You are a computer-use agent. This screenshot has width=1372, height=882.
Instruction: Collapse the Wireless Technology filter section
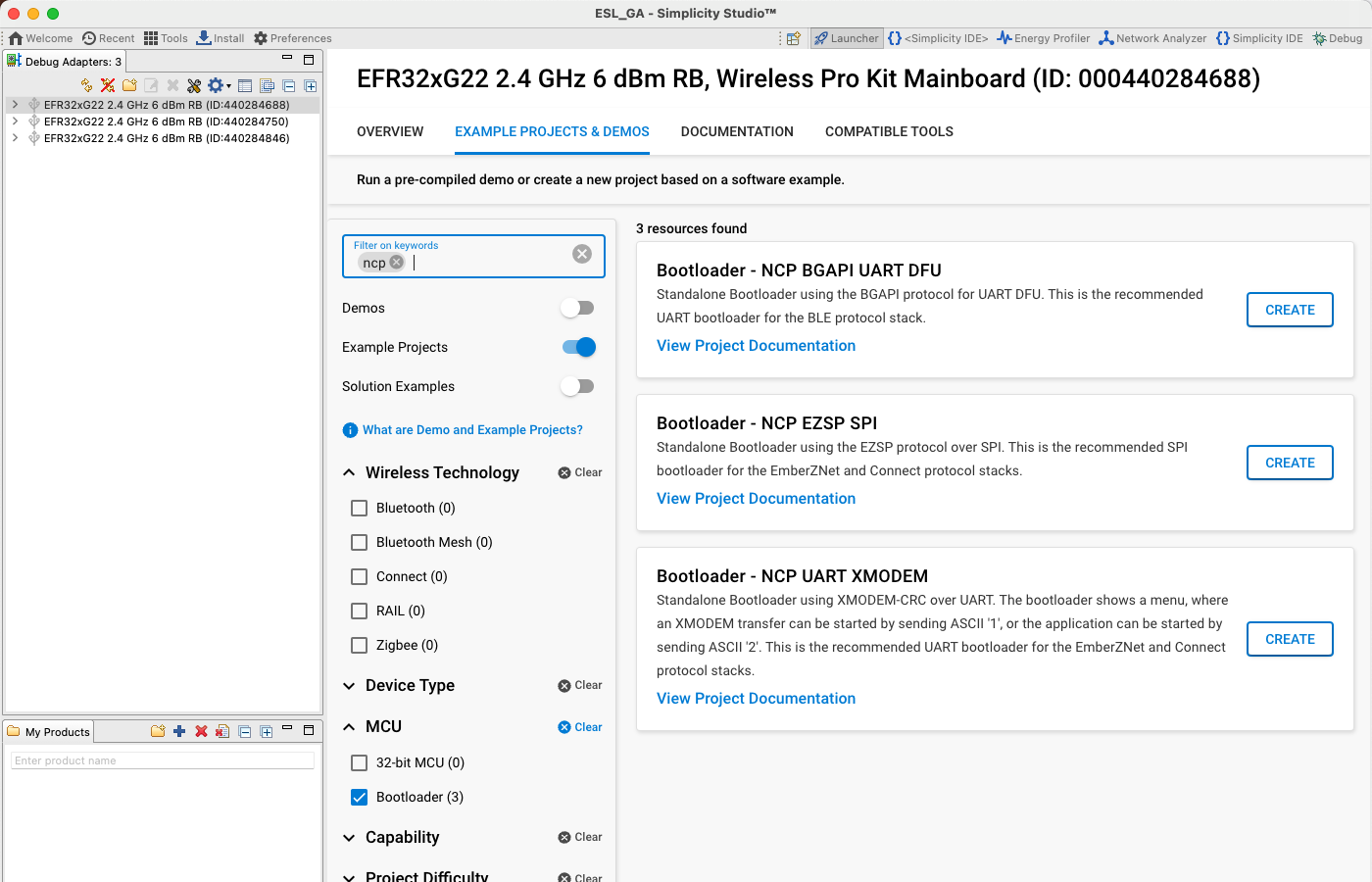(349, 472)
